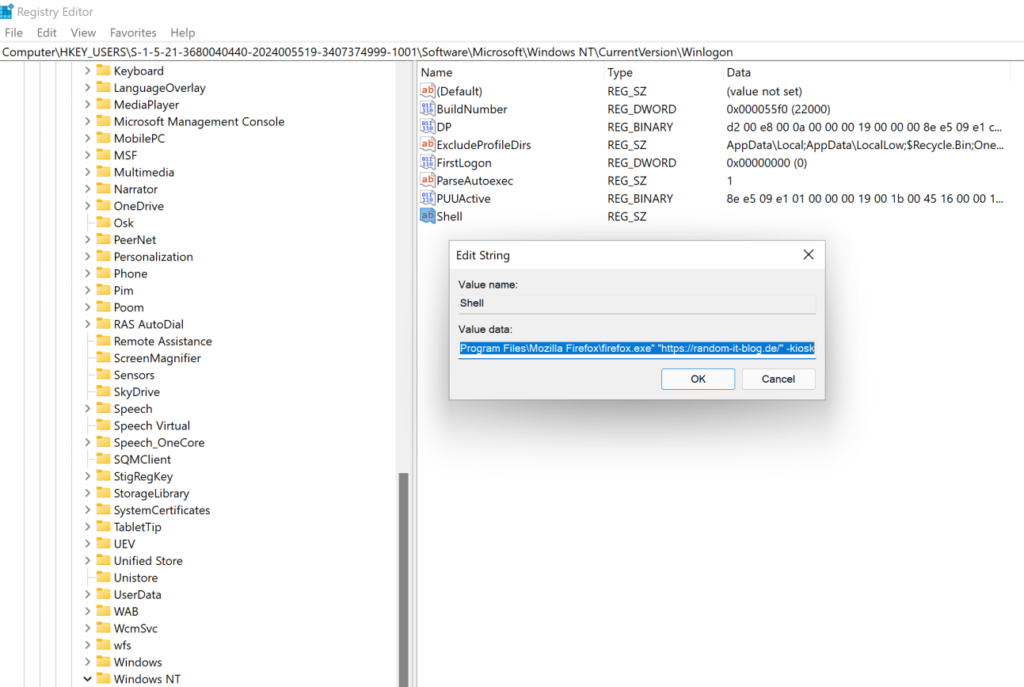Cancel the Edit String dialog

pyautogui.click(x=778, y=379)
